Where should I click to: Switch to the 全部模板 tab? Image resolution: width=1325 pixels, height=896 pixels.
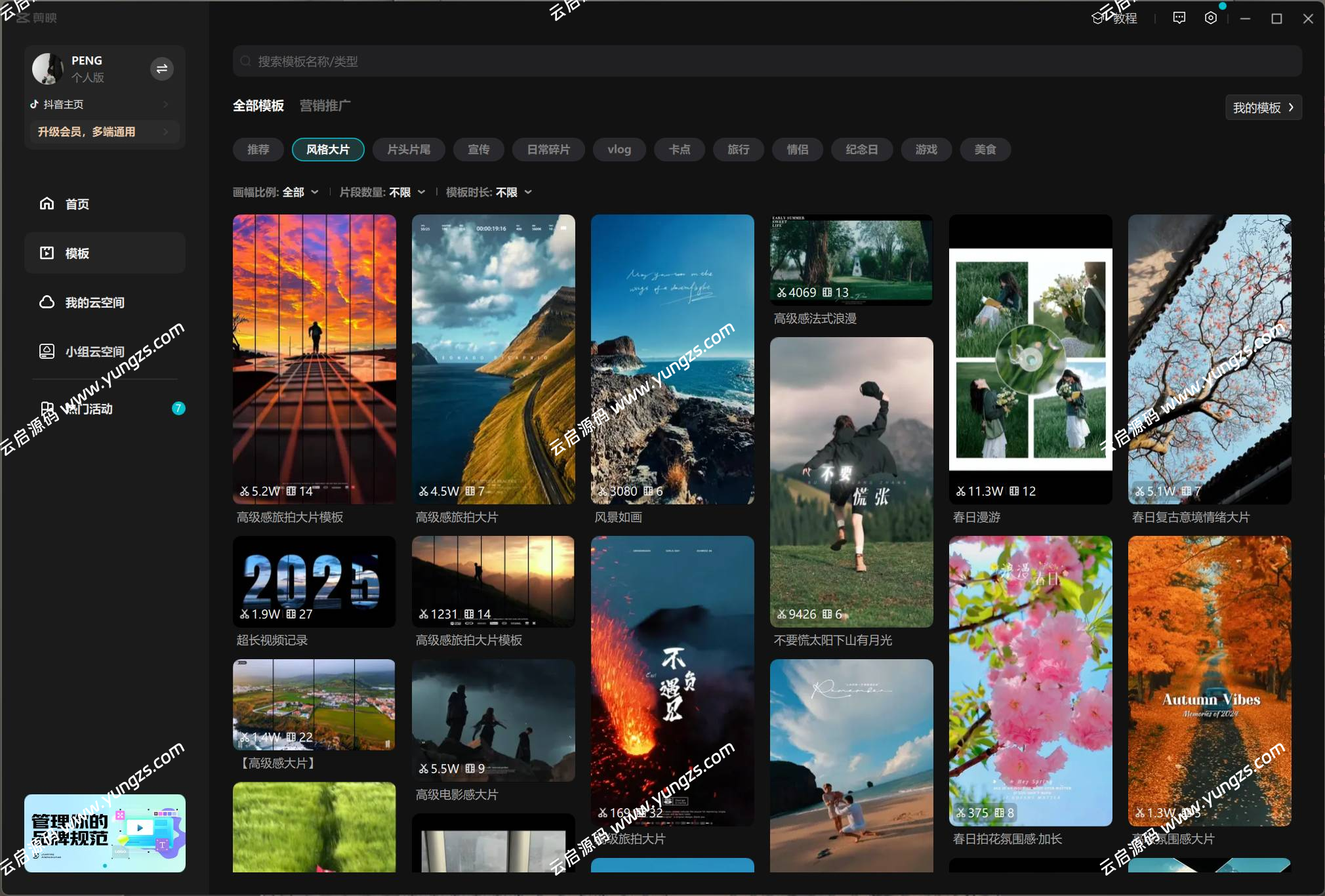tap(258, 106)
